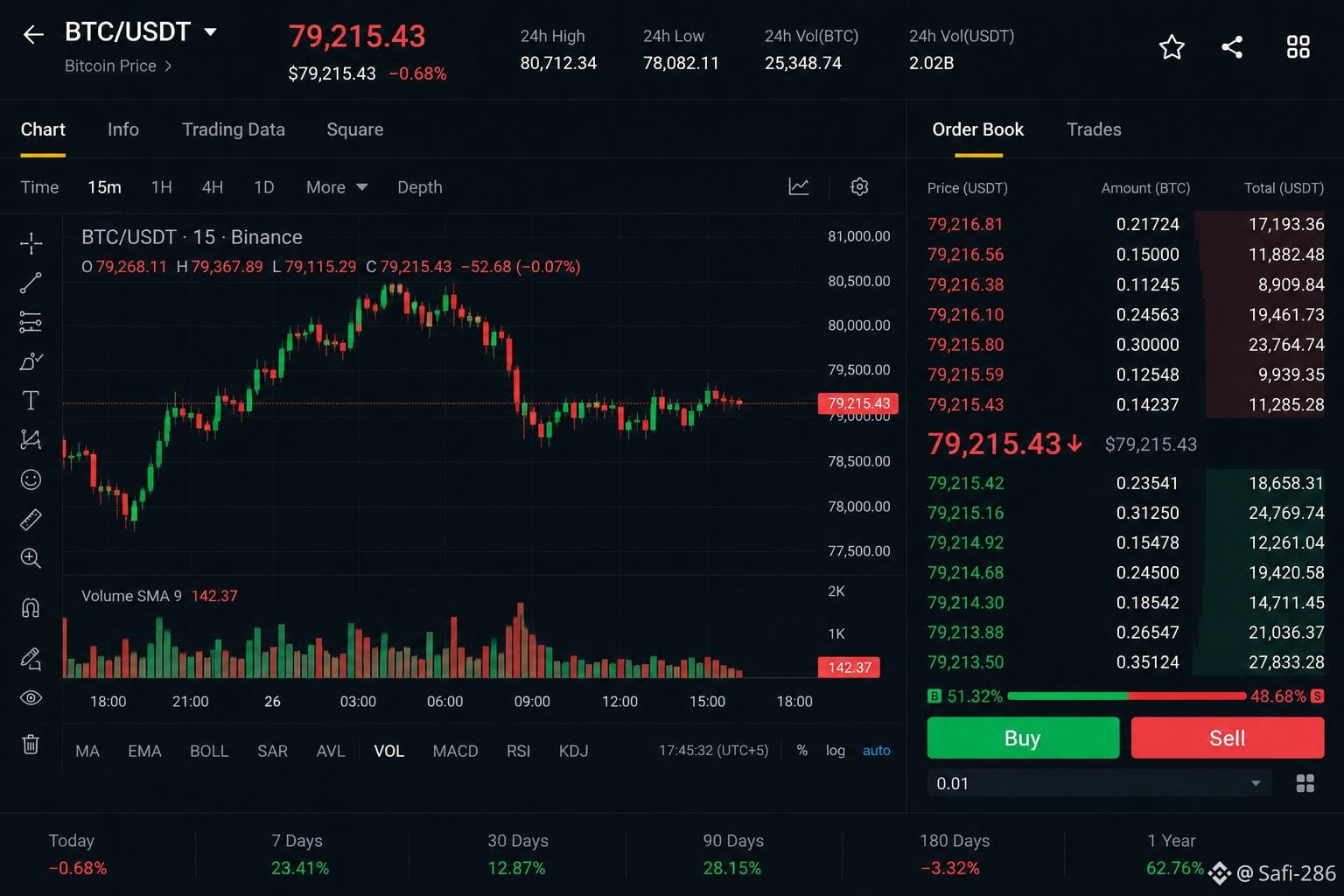Select ask price 79,215.80
This screenshot has width=1344, height=896.
965,345
